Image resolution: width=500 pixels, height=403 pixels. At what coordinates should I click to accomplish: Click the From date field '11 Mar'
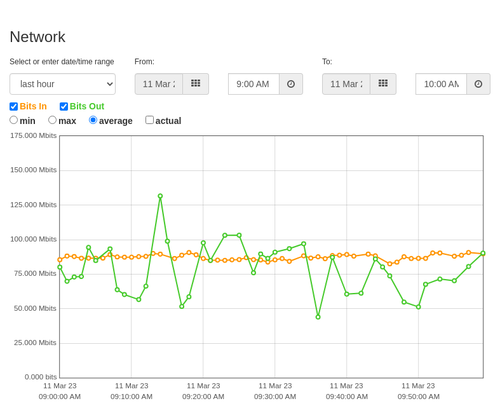coord(159,84)
